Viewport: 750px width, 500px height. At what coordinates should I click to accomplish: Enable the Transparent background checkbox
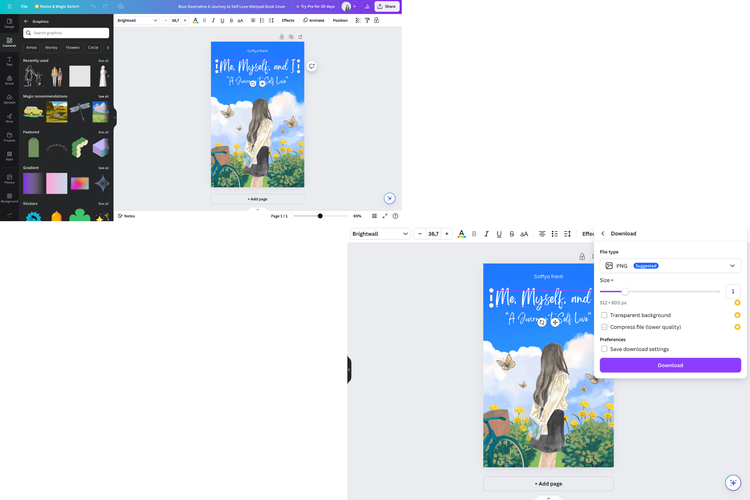tap(604, 315)
